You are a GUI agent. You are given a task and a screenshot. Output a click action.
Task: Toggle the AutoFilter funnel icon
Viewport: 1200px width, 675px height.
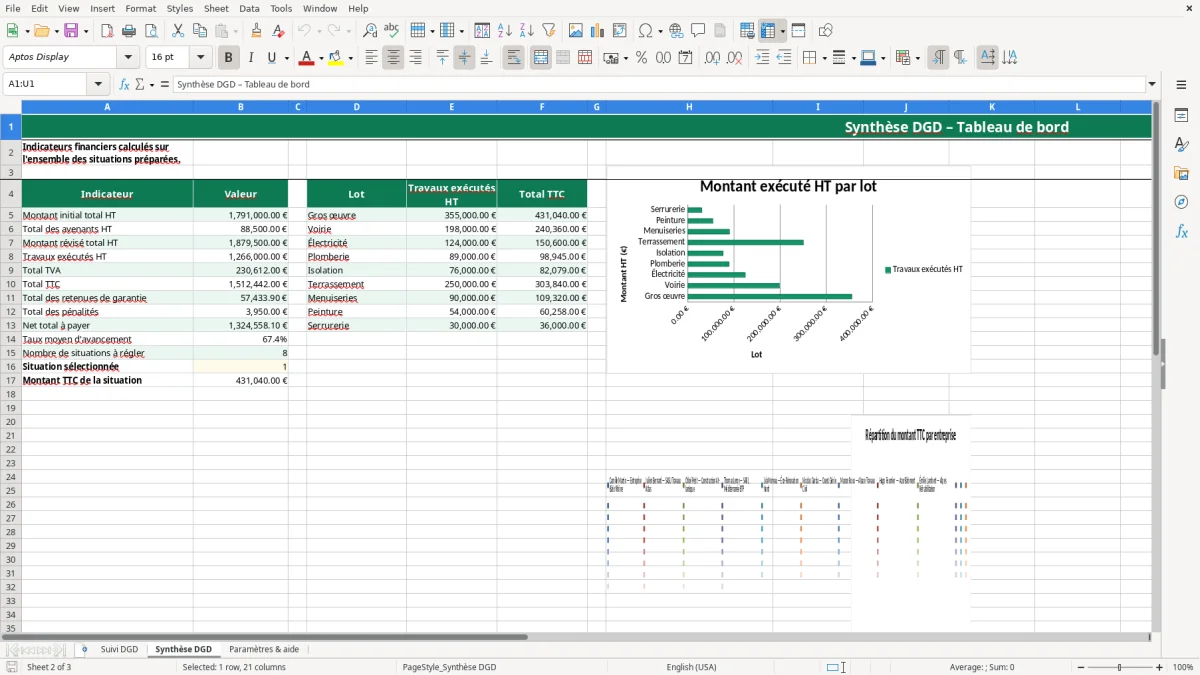pyautogui.click(x=549, y=31)
